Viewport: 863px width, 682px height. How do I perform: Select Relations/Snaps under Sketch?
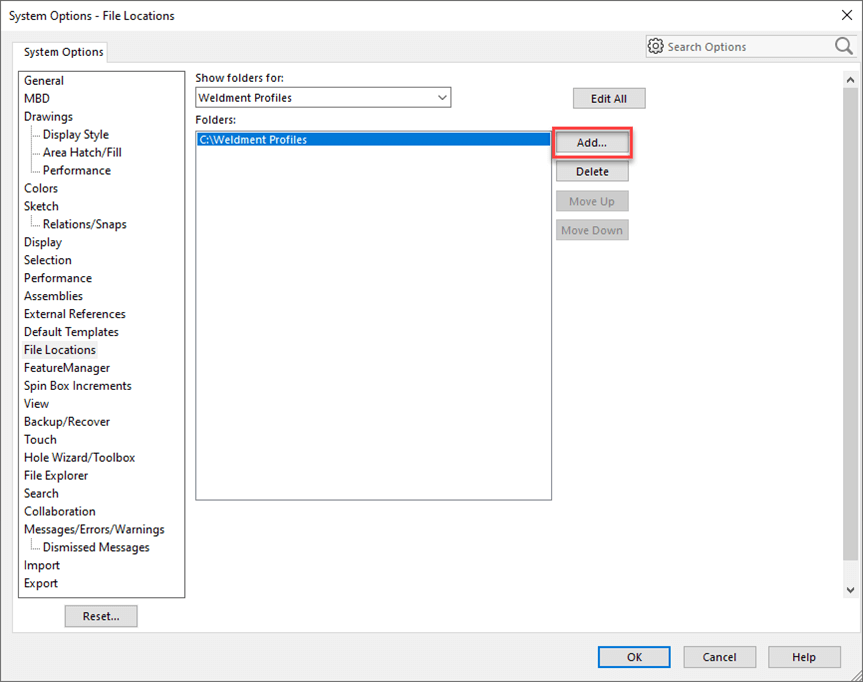pyautogui.click(x=85, y=224)
